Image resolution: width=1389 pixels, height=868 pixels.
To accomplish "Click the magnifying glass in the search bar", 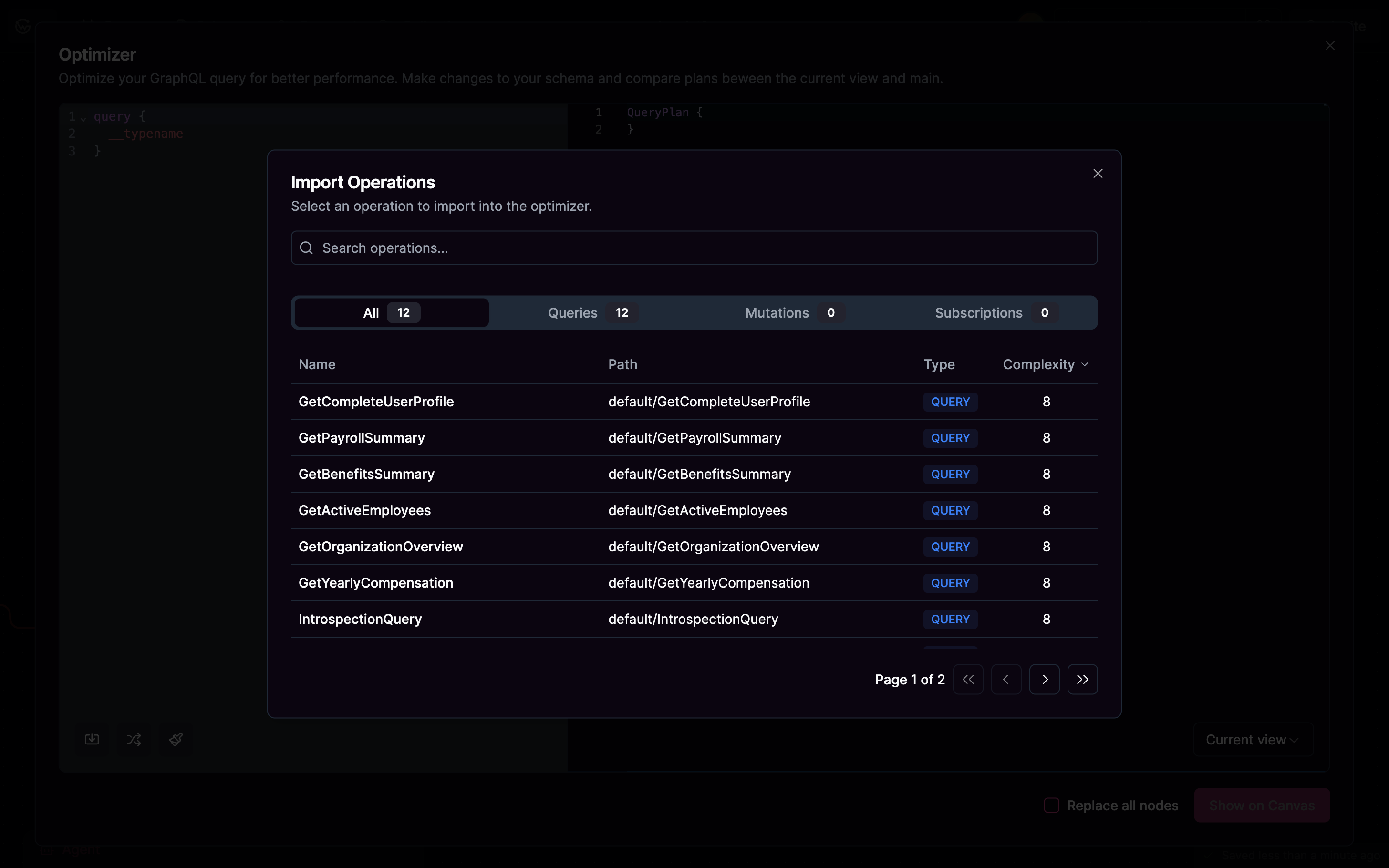I will click(x=306, y=248).
